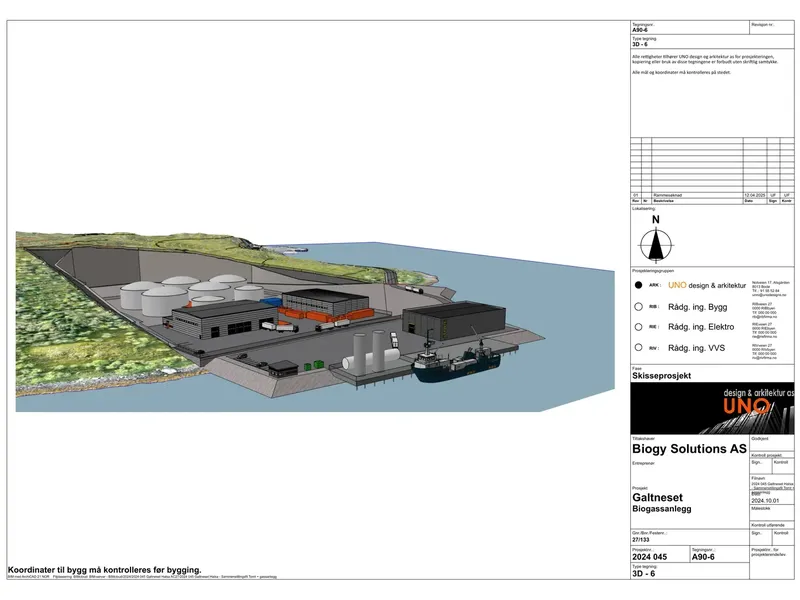Image resolution: width=800 pixels, height=600 pixels.
Task: Click the 'Revisjon nr.' cell at top right
Action: tap(771, 28)
